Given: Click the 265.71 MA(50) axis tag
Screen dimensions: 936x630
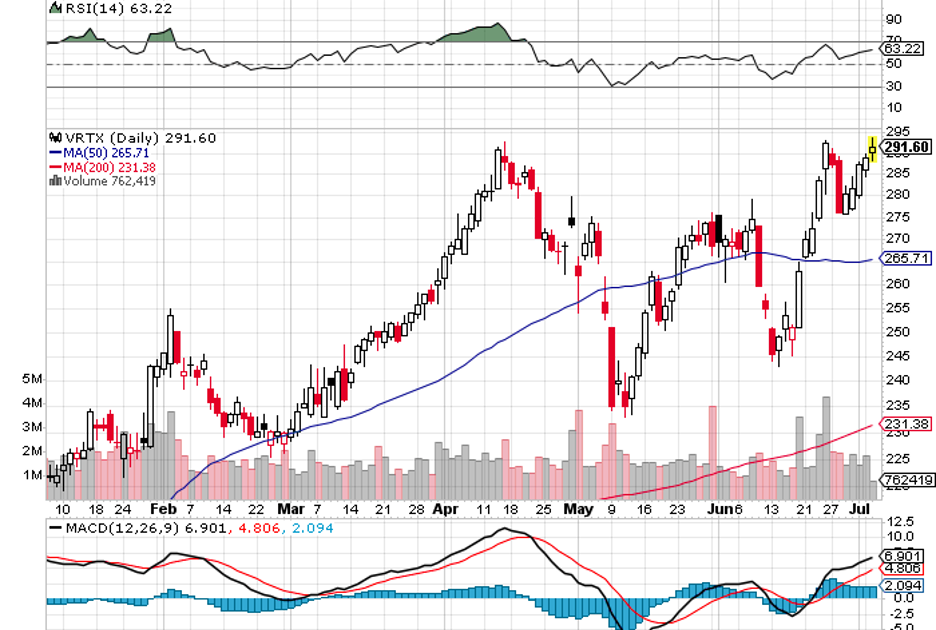Looking at the screenshot, I should (904, 259).
